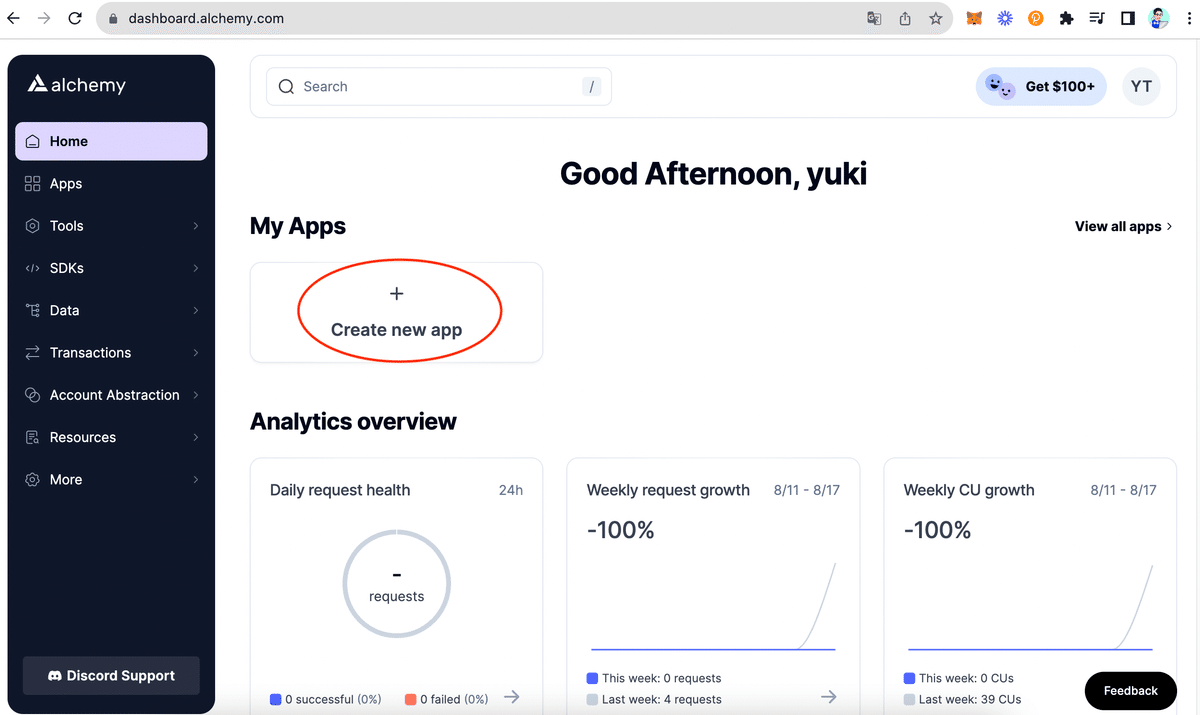
Task: Click the orange circular extension icon
Action: point(1036,18)
